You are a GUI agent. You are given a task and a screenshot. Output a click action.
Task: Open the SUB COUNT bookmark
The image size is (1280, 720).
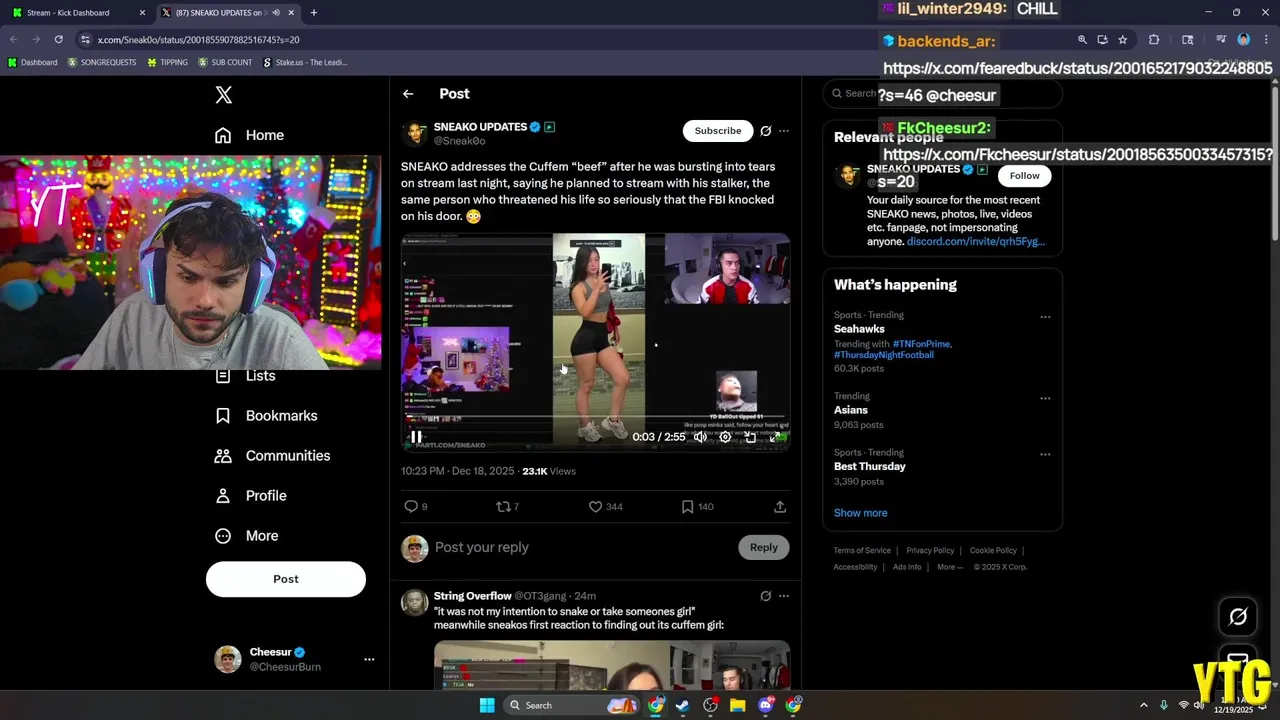(225, 62)
